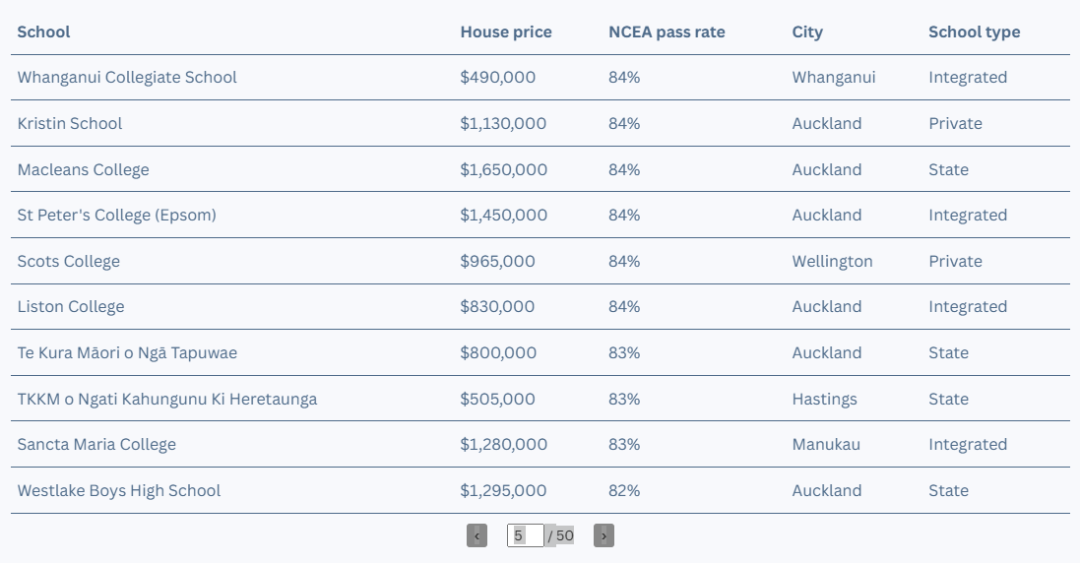Select St Peter's College (Epsom) row
This screenshot has height=563, width=1080.
(x=540, y=215)
